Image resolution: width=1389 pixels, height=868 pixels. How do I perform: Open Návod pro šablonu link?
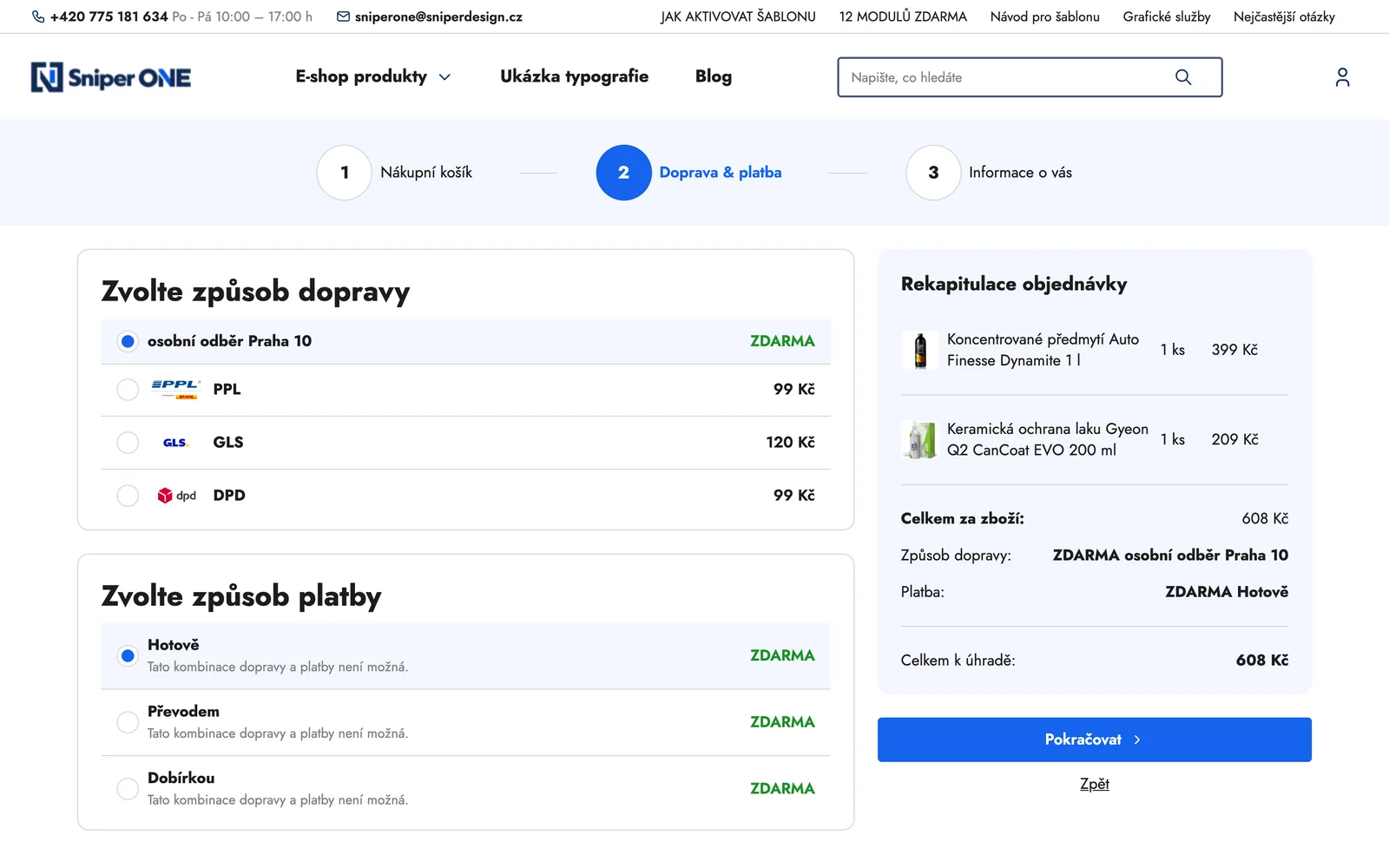(1044, 16)
